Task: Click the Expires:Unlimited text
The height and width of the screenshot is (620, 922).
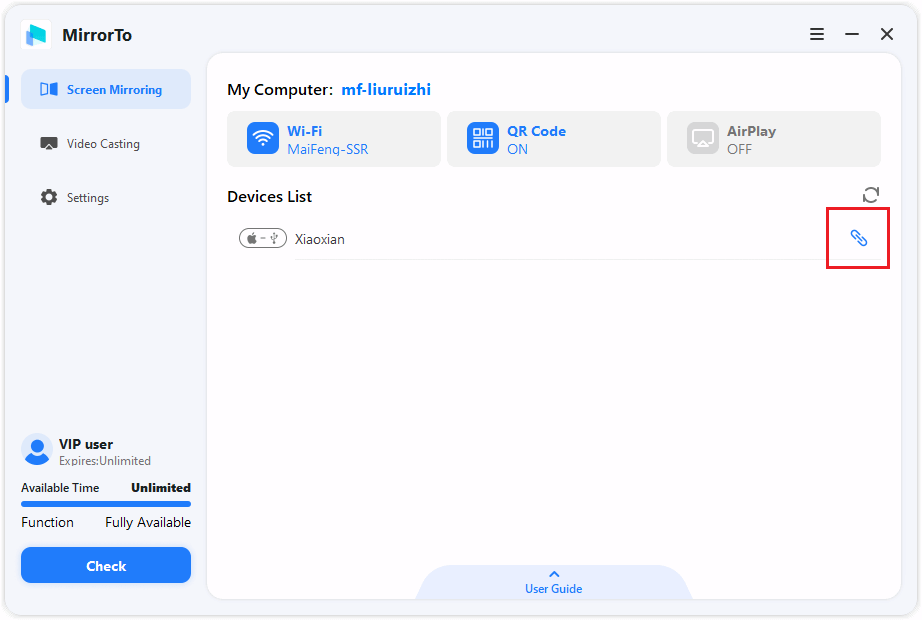Action: tap(105, 461)
